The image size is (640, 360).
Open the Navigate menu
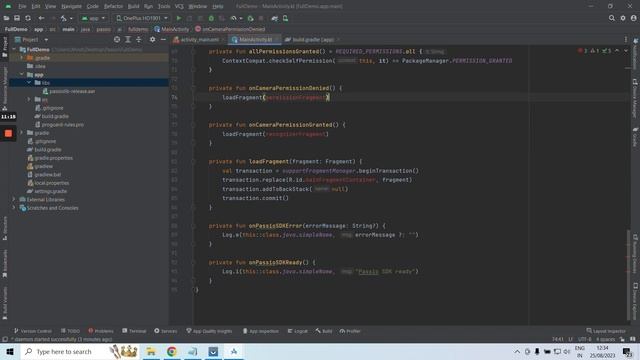click(x=71, y=7)
